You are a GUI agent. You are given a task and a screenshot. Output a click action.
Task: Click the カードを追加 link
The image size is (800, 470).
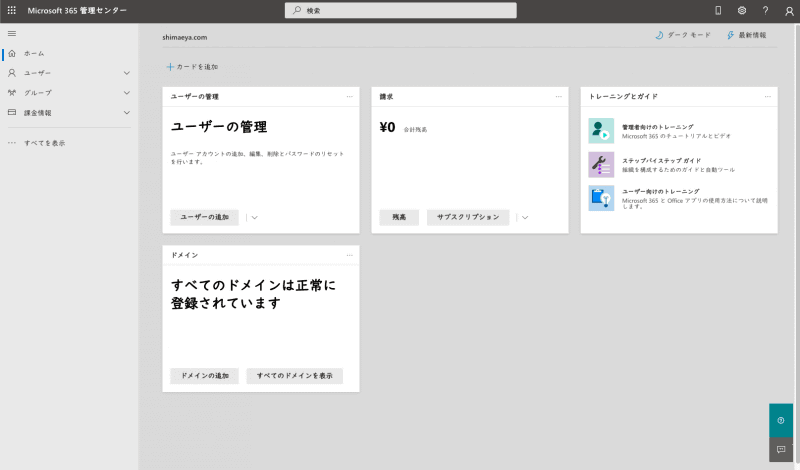[192, 67]
